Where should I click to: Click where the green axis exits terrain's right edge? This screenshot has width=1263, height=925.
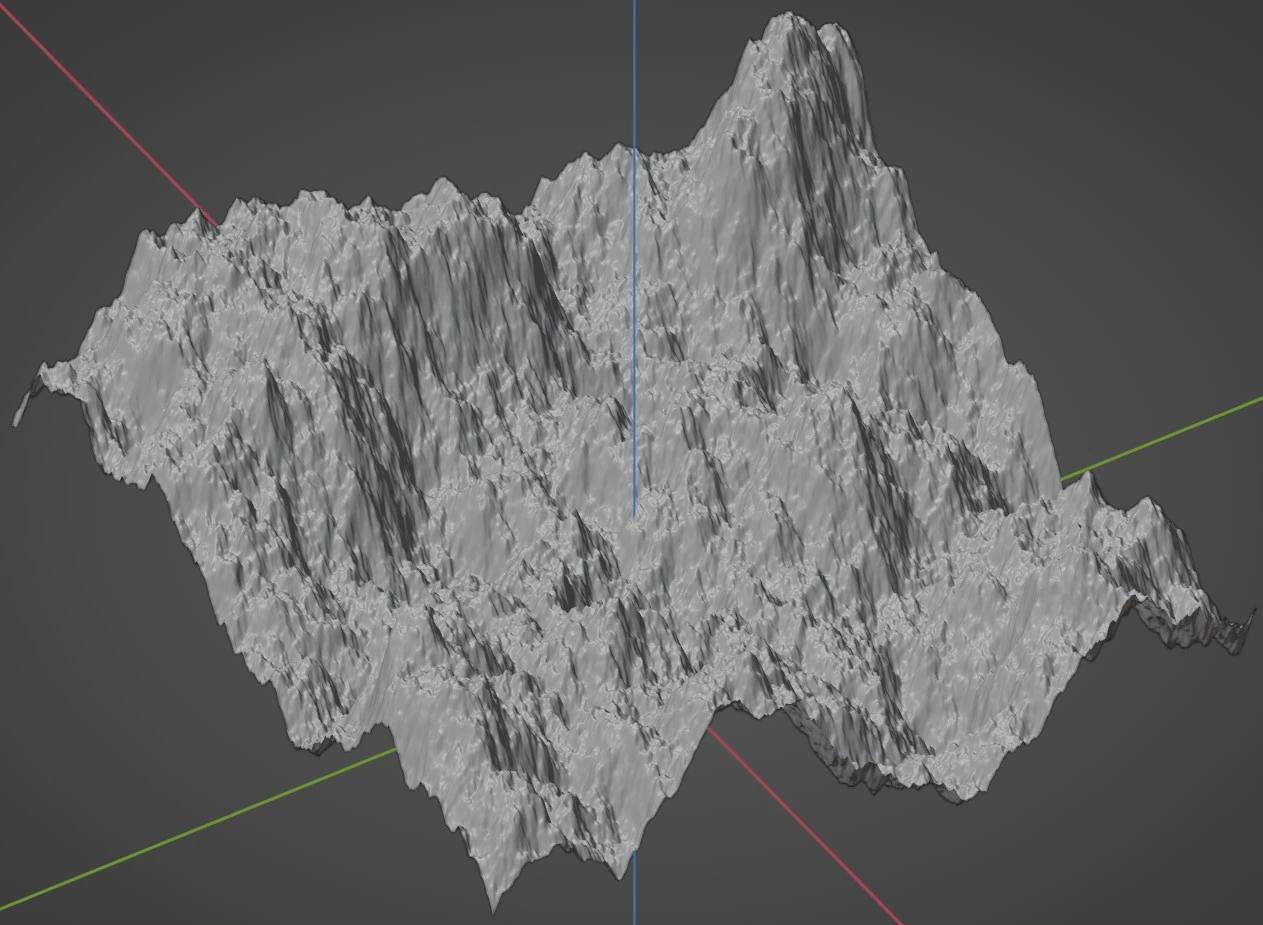coord(1064,477)
